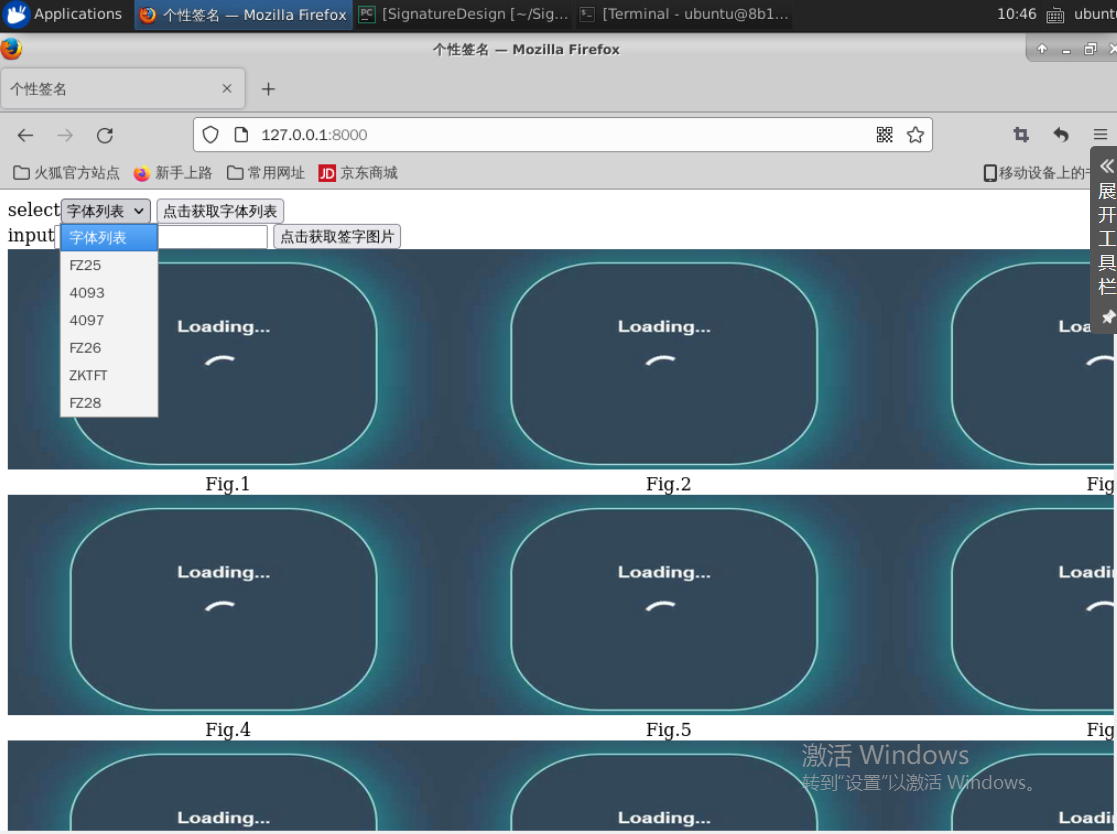This screenshot has width=1117, height=834.
Task: Pick the 4097 font option
Action: [x=87, y=321]
